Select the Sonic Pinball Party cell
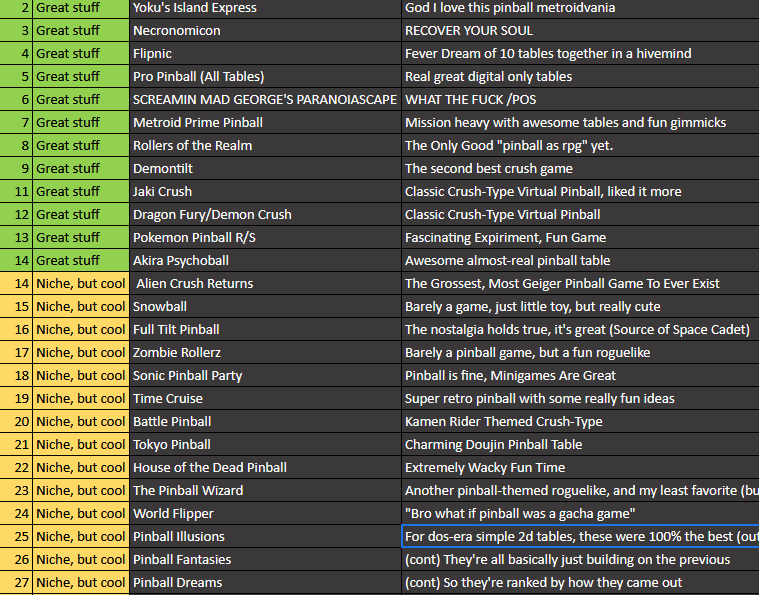 265,376
